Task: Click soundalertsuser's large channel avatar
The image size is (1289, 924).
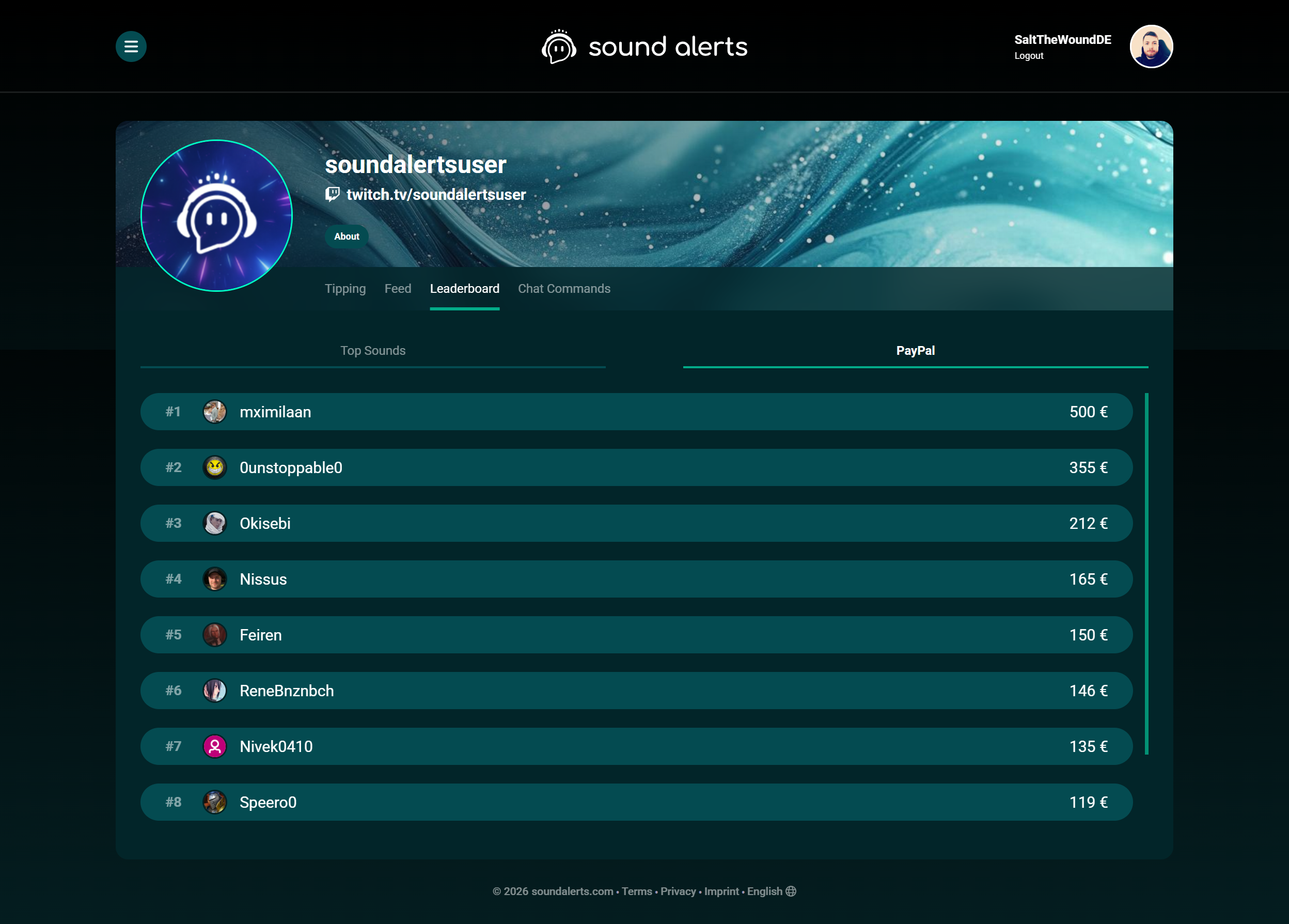Action: [216, 215]
